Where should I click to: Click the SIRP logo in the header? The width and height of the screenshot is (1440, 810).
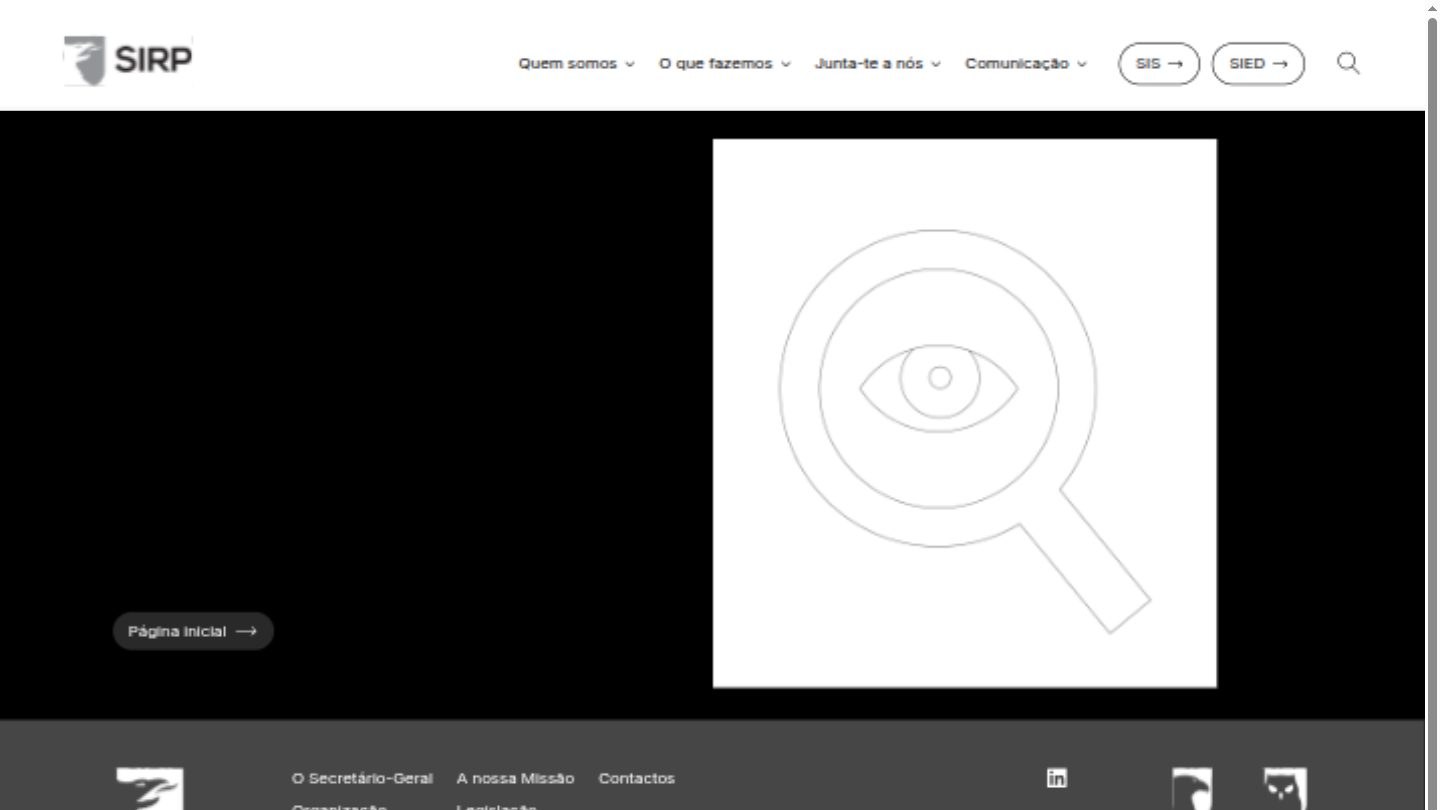point(128,61)
